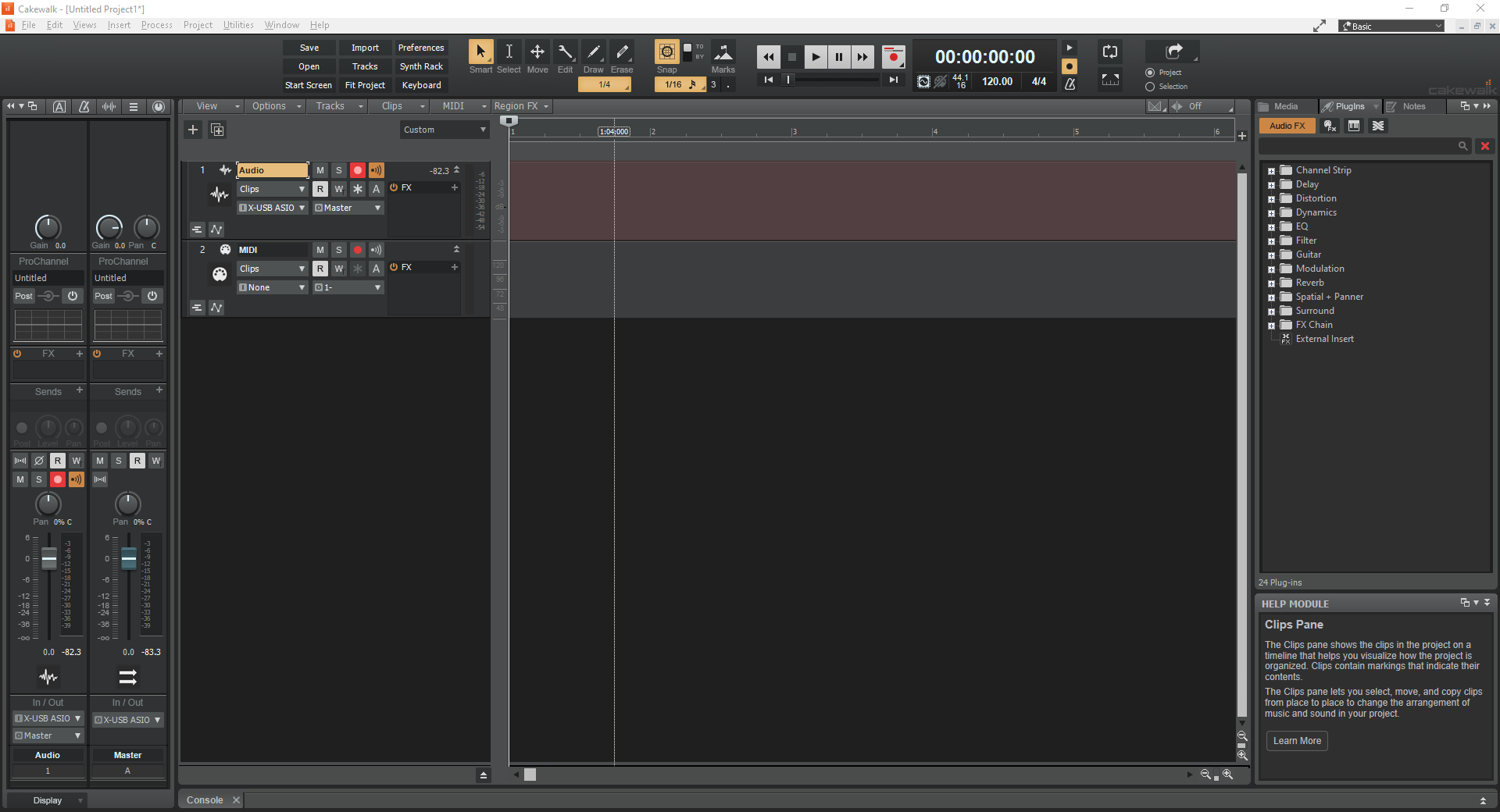Open the Utilities menu
The width and height of the screenshot is (1500, 812).
click(x=238, y=25)
